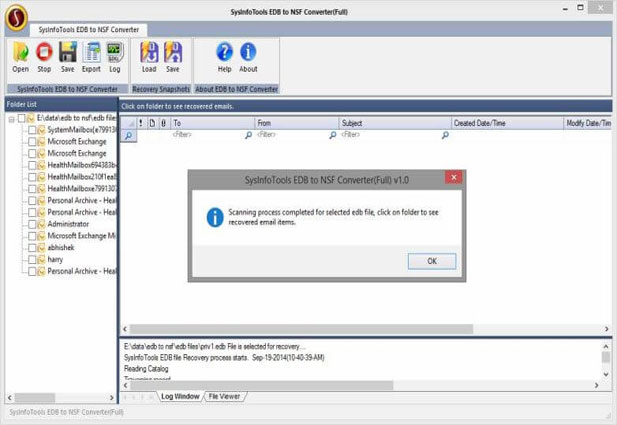The height and width of the screenshot is (425, 617).
Task: Sort by the To column header
Action: point(212,123)
